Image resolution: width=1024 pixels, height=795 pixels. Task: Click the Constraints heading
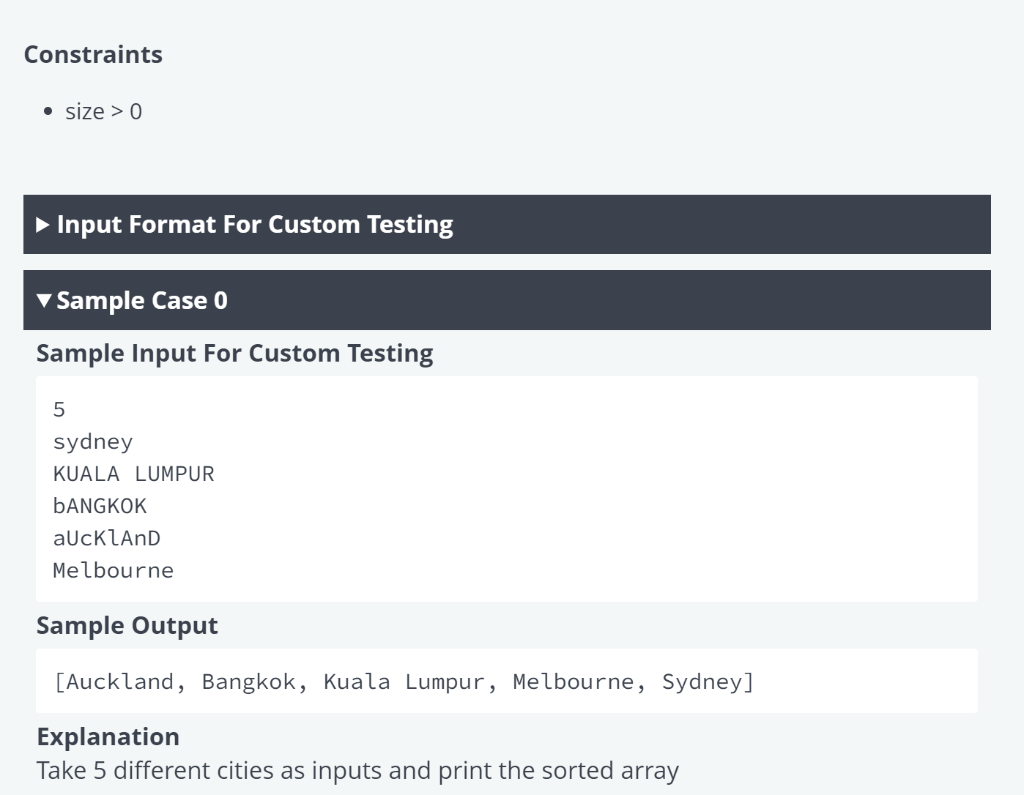click(93, 55)
